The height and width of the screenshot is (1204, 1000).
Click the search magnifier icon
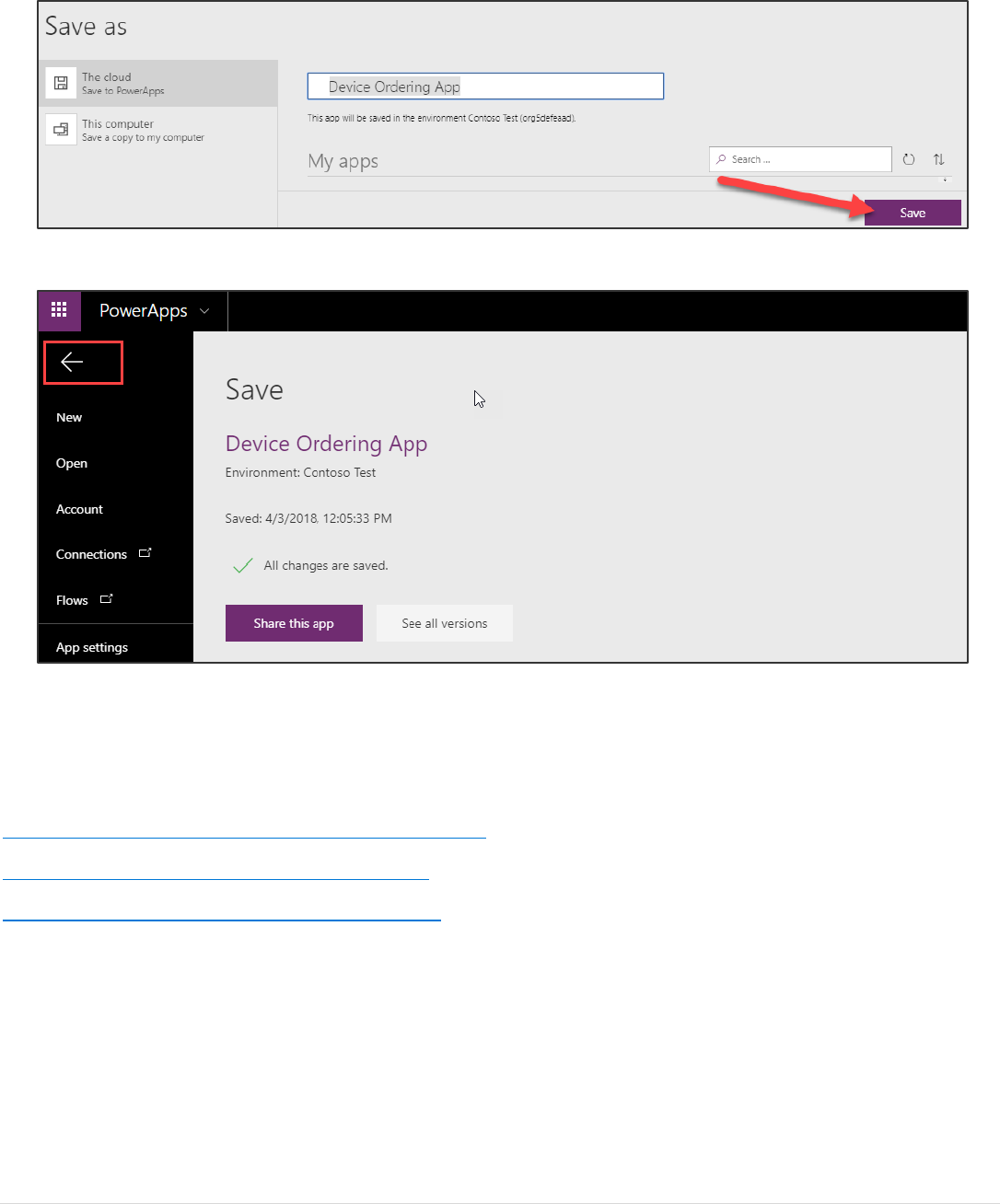[721, 159]
